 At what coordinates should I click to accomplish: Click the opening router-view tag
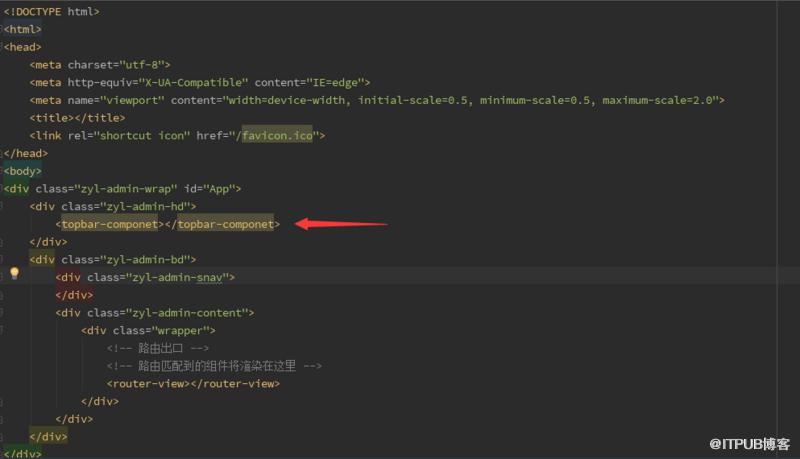(148, 384)
